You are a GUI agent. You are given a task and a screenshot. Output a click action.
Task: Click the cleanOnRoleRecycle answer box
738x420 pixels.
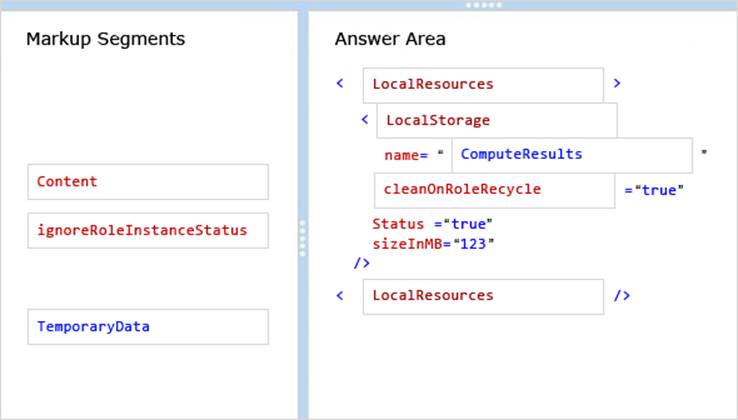click(x=494, y=190)
